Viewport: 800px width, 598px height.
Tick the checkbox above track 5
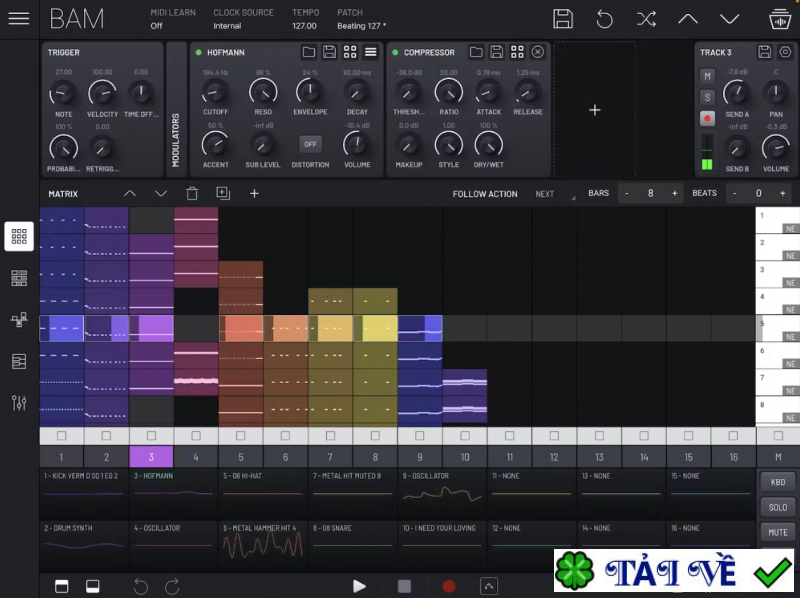tap(240, 436)
